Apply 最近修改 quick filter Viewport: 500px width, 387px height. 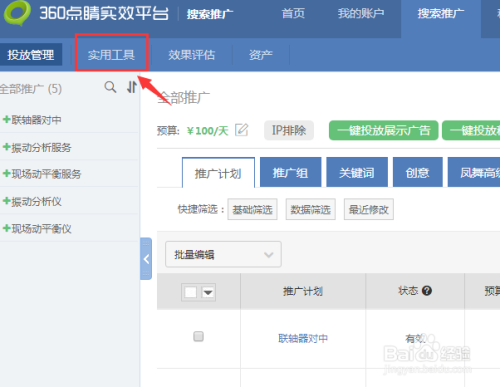coord(369,209)
